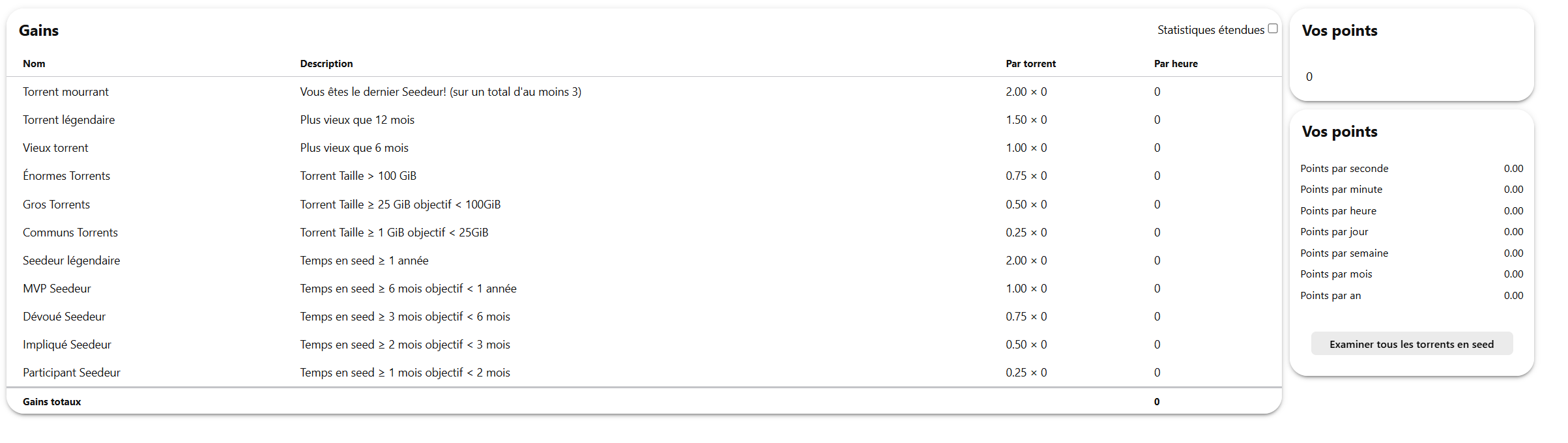Click the "Points par semaine" stat label

(x=1344, y=253)
